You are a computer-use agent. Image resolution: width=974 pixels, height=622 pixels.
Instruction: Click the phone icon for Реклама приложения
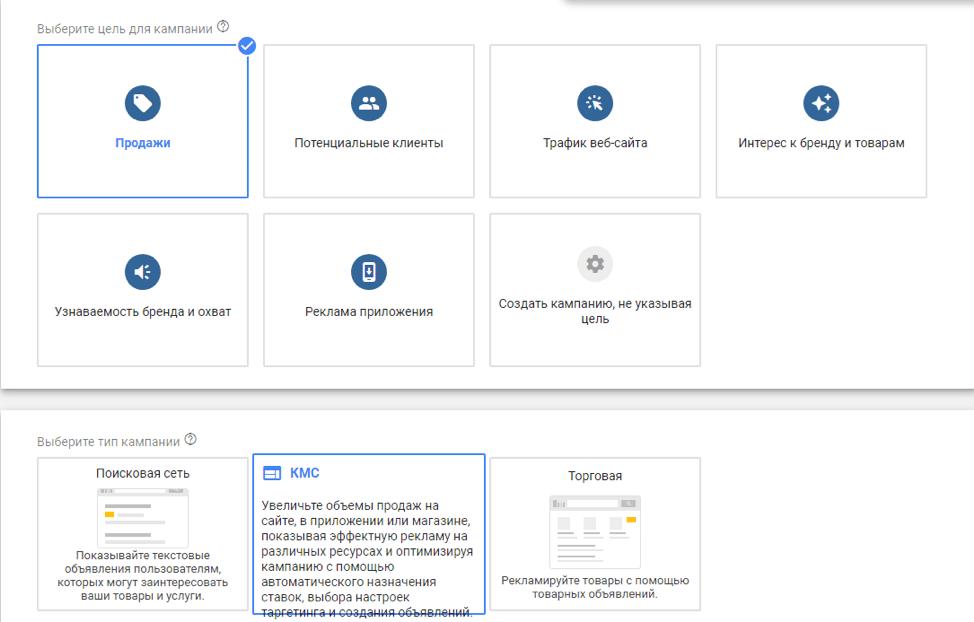(x=368, y=271)
